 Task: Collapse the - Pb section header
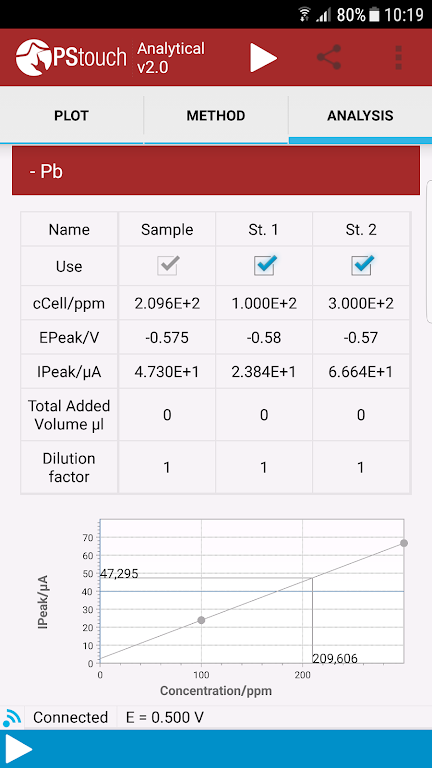(x=216, y=171)
